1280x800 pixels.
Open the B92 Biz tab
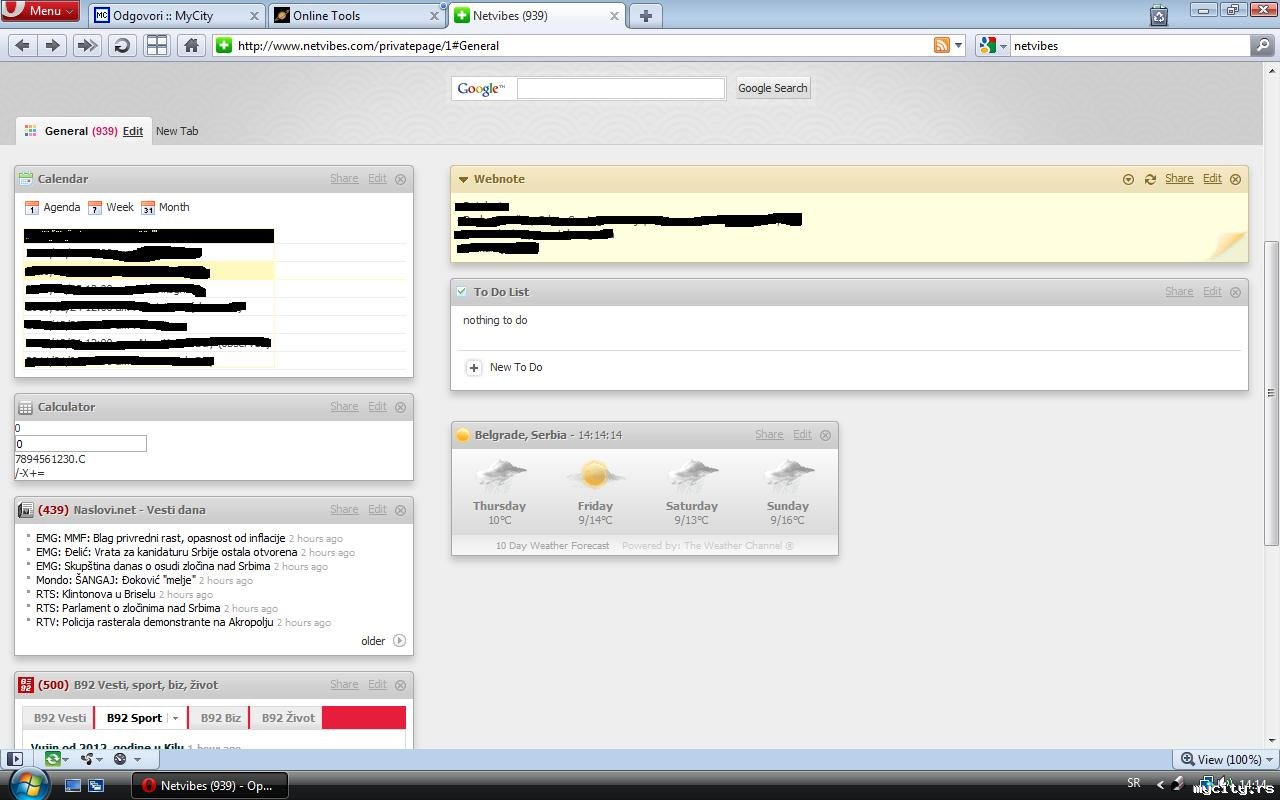tap(220, 718)
